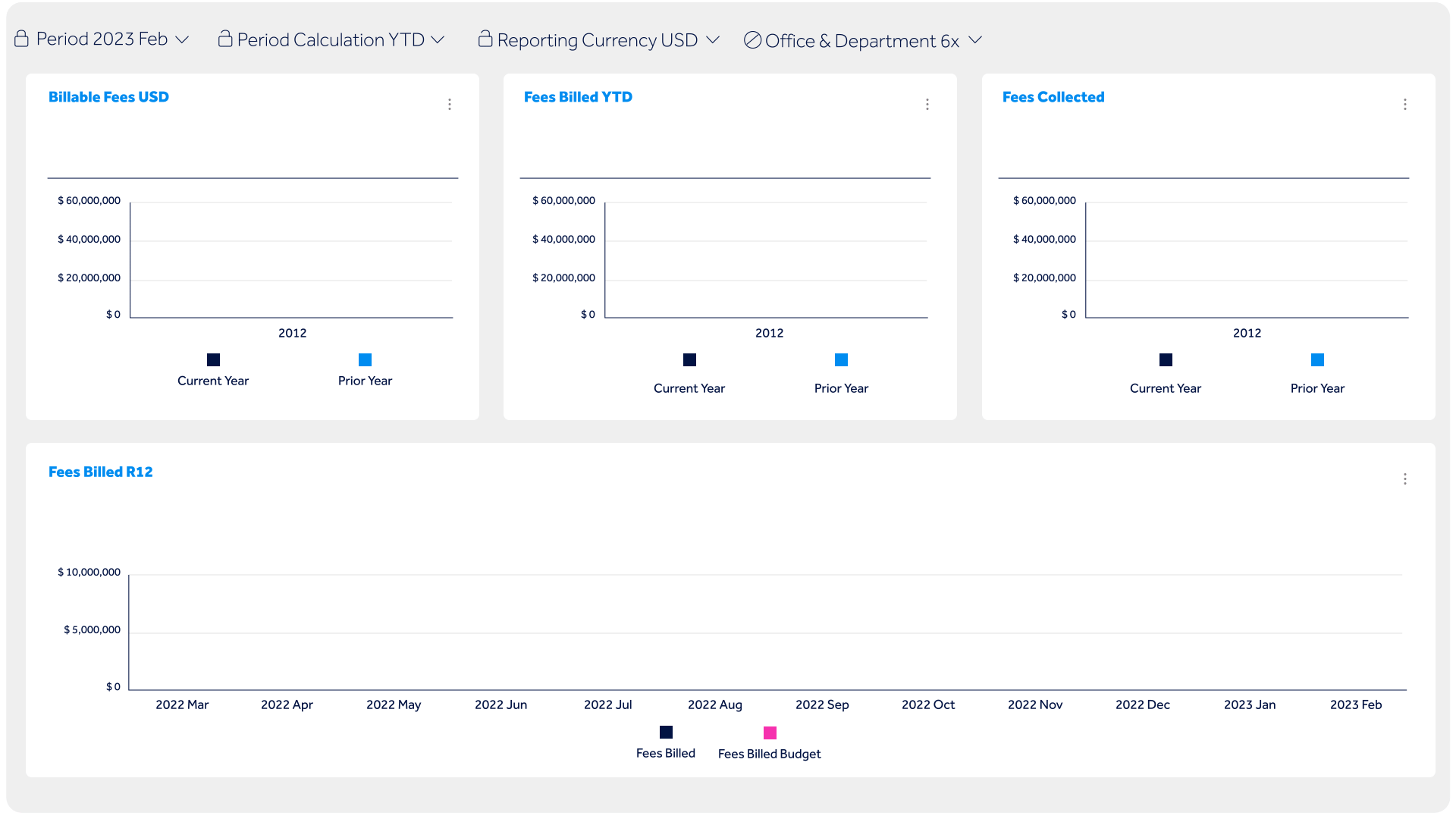Click dark navy Fees Billed legend swatch
The image size is (1456, 819).
[x=666, y=732]
